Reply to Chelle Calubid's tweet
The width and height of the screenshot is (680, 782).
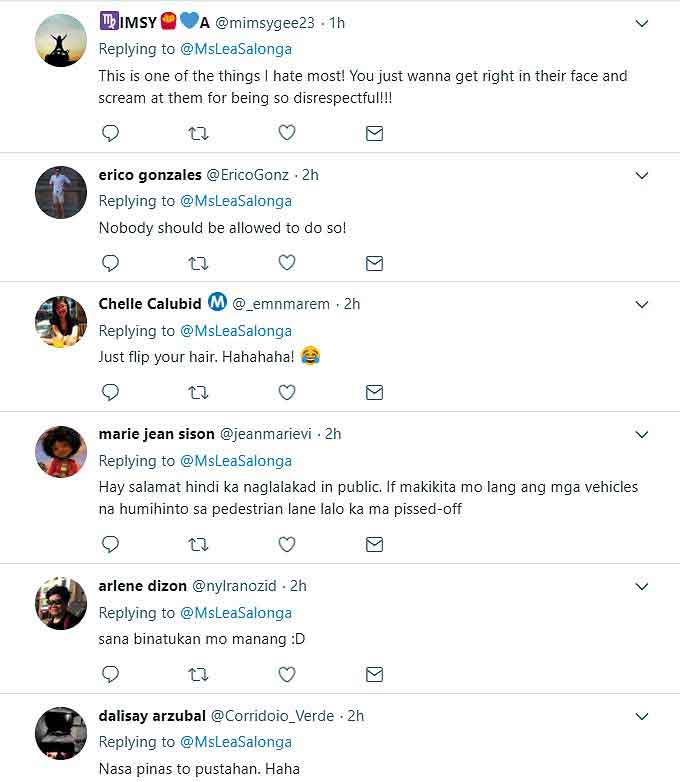coord(111,393)
